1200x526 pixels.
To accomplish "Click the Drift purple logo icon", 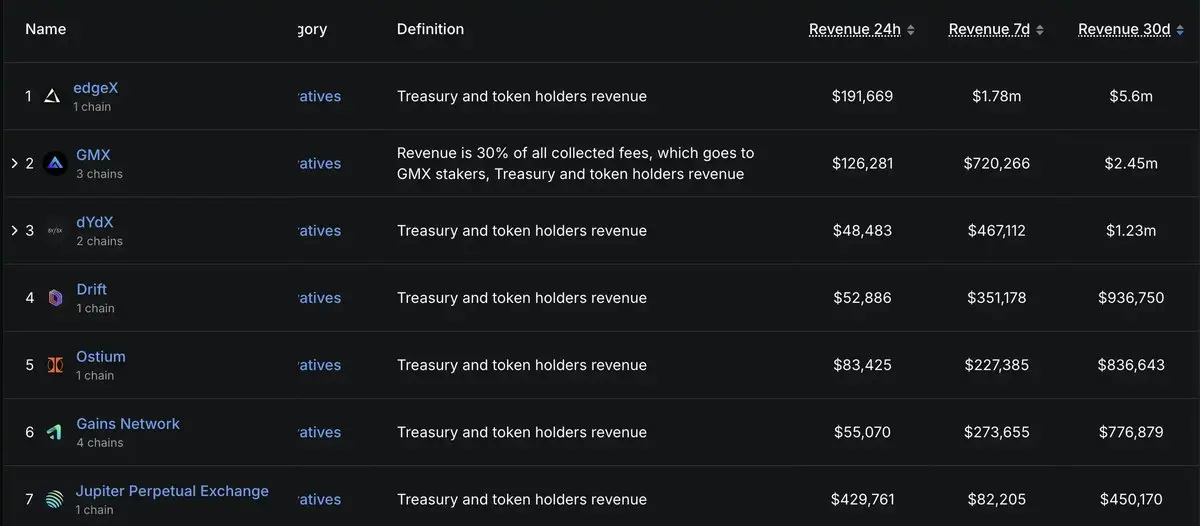I will [x=56, y=297].
